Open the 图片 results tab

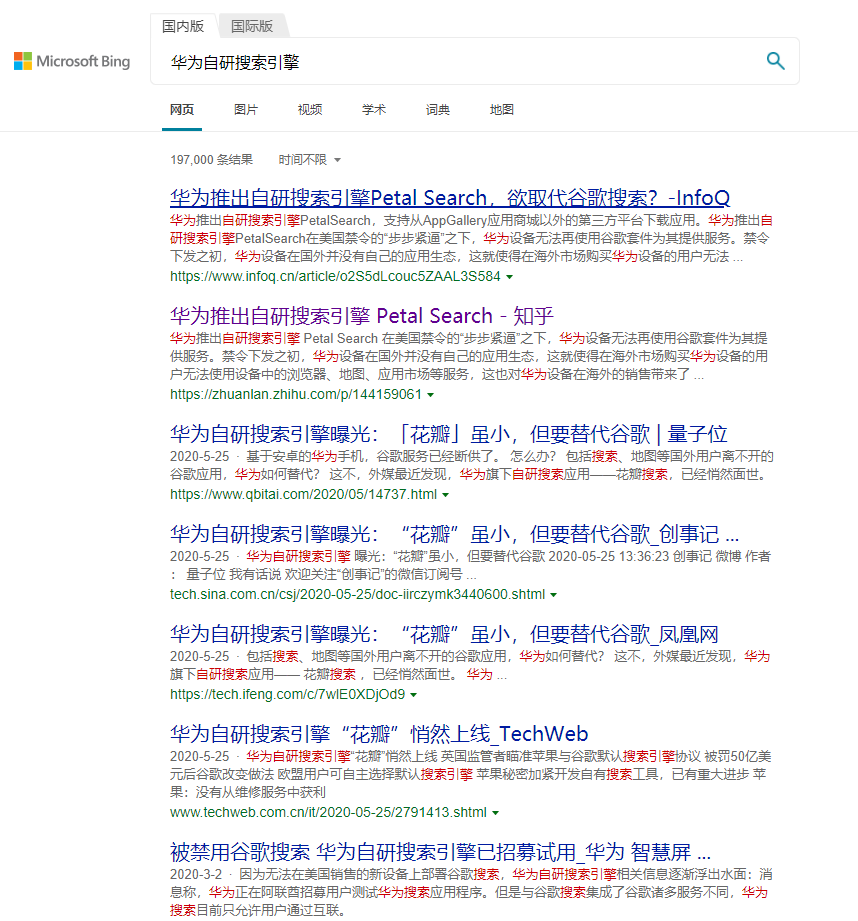(x=245, y=110)
